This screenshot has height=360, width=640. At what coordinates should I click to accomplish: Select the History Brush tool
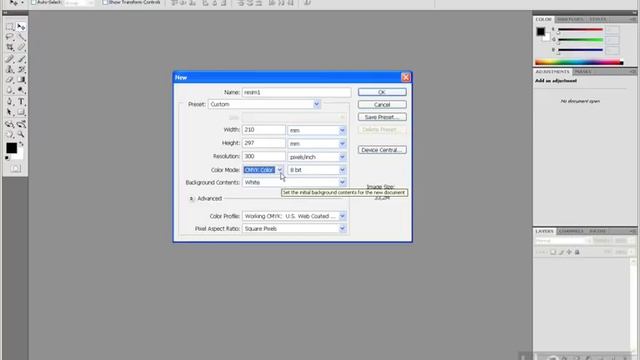pyautogui.click(x=21, y=69)
